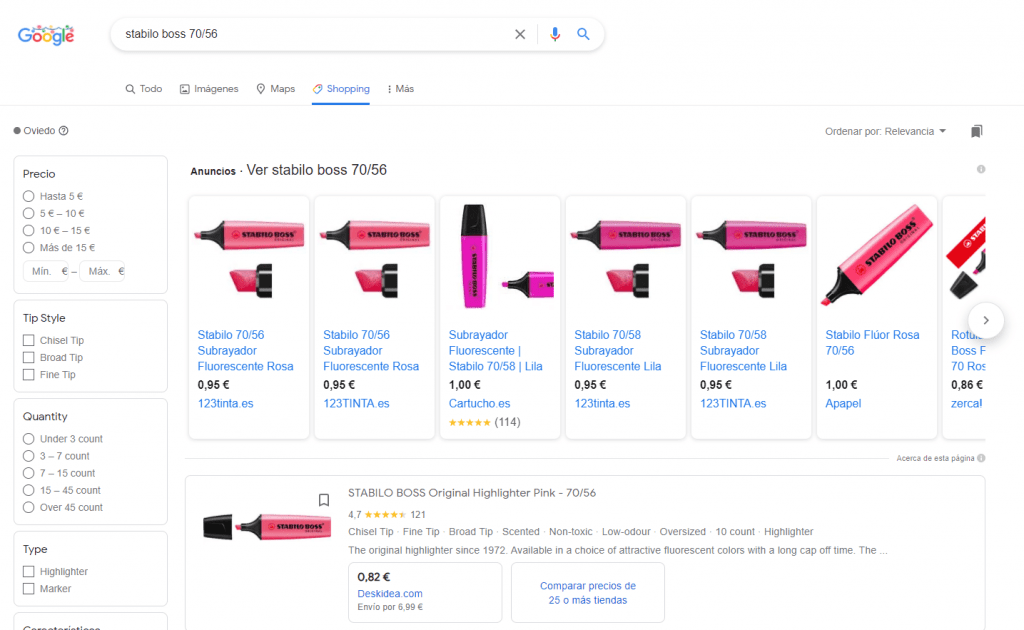Open the help icon next to Oviedo
The width and height of the screenshot is (1024, 630).
pyautogui.click(x=63, y=131)
